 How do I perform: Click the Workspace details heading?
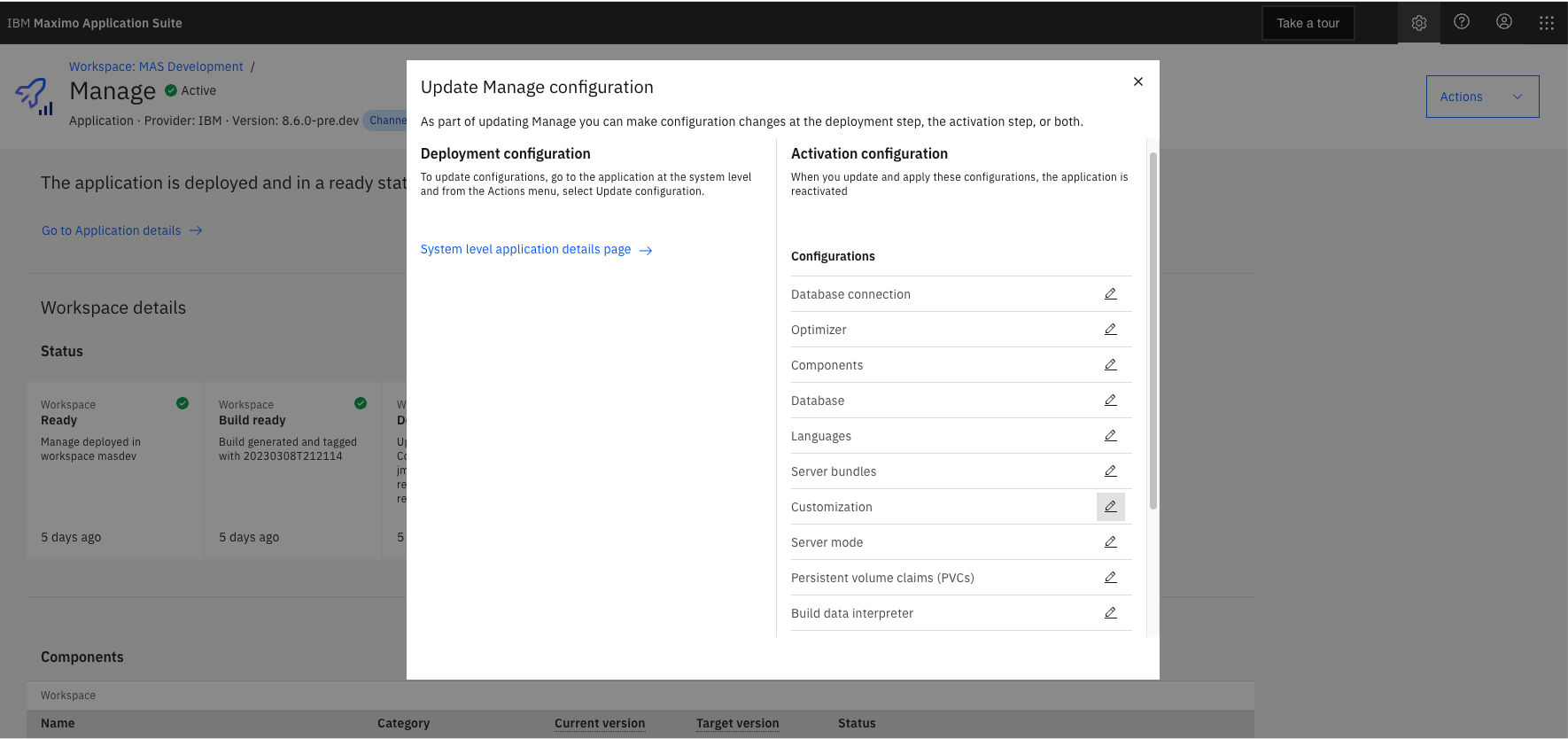tap(113, 307)
